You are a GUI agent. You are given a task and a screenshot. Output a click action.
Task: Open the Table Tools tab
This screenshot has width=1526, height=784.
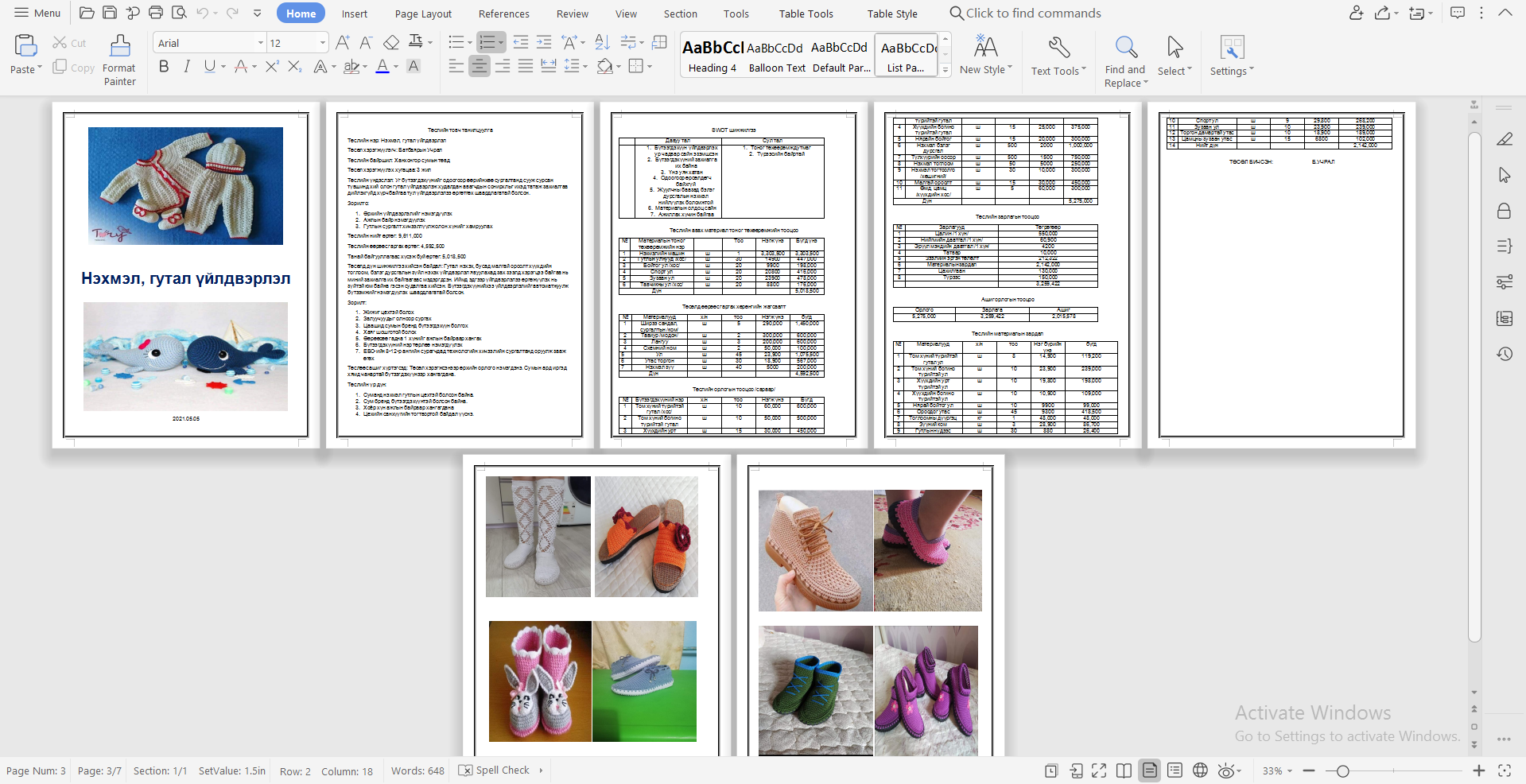[806, 14]
